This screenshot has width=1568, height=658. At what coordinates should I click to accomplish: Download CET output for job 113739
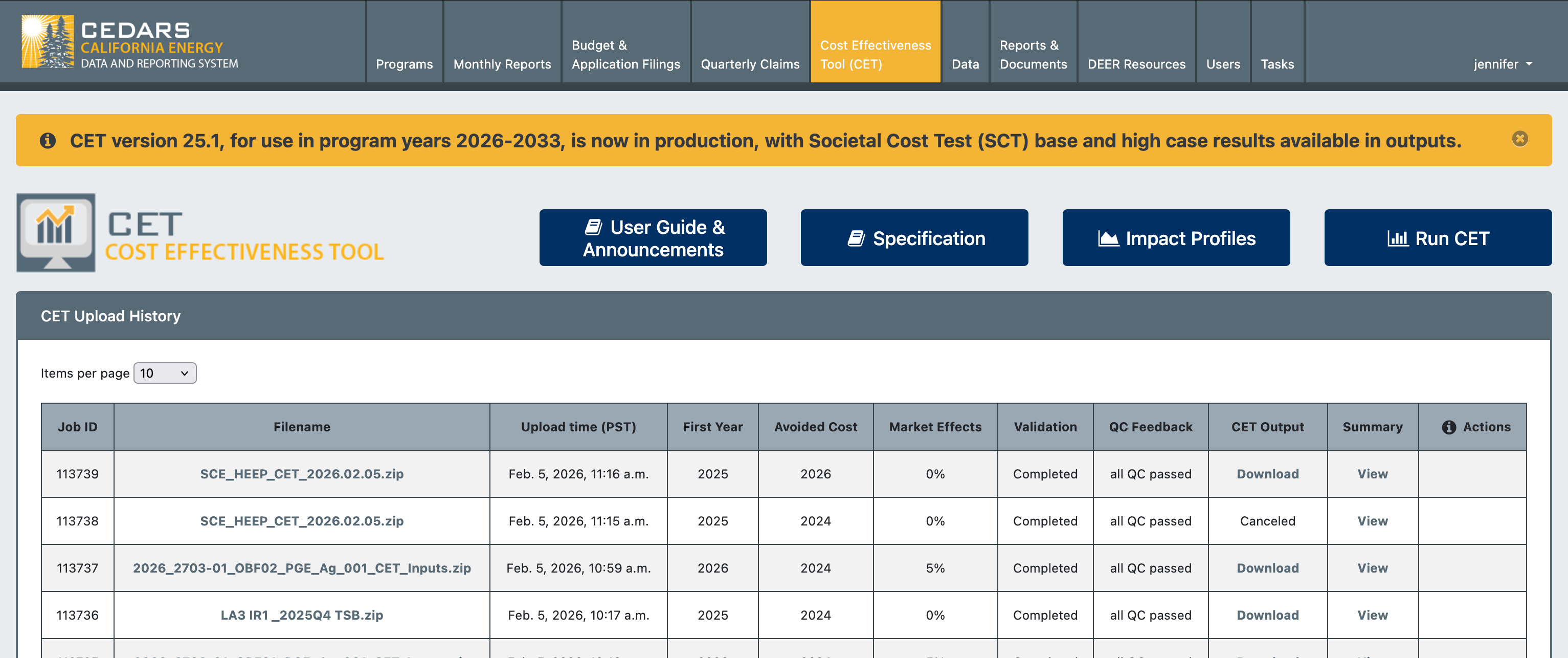coord(1267,474)
